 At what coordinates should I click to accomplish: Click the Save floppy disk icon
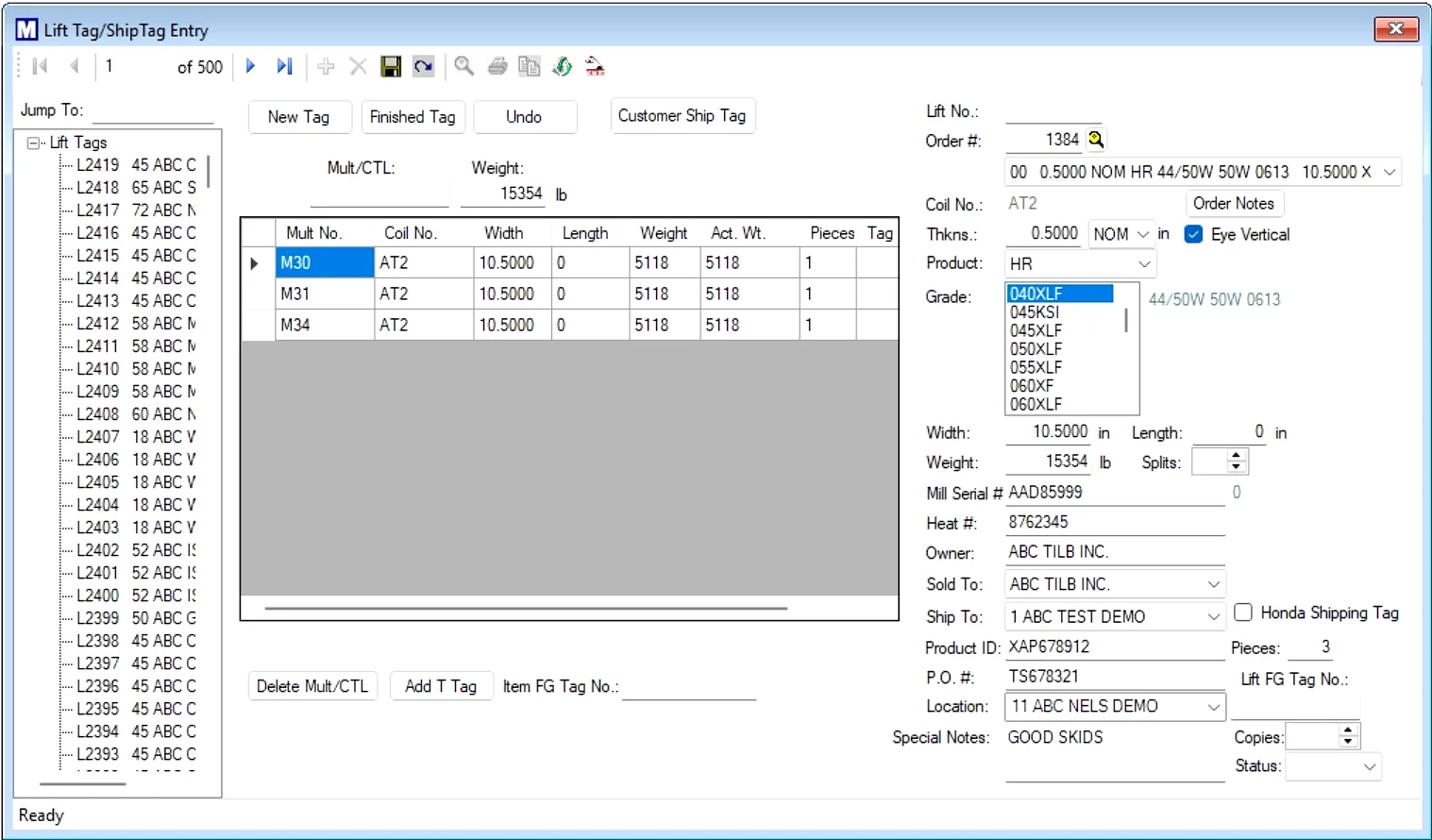tap(391, 66)
